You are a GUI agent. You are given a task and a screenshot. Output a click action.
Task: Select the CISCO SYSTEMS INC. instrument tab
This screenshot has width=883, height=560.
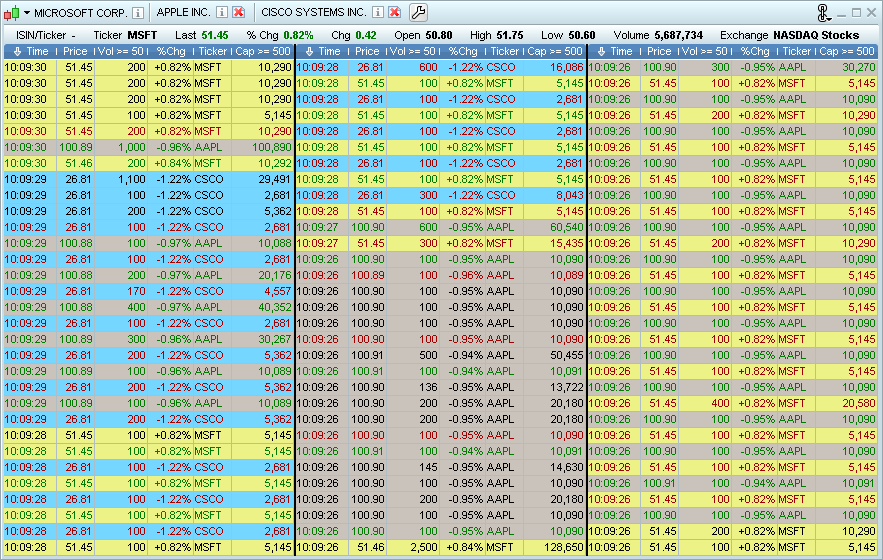pyautogui.click(x=314, y=12)
